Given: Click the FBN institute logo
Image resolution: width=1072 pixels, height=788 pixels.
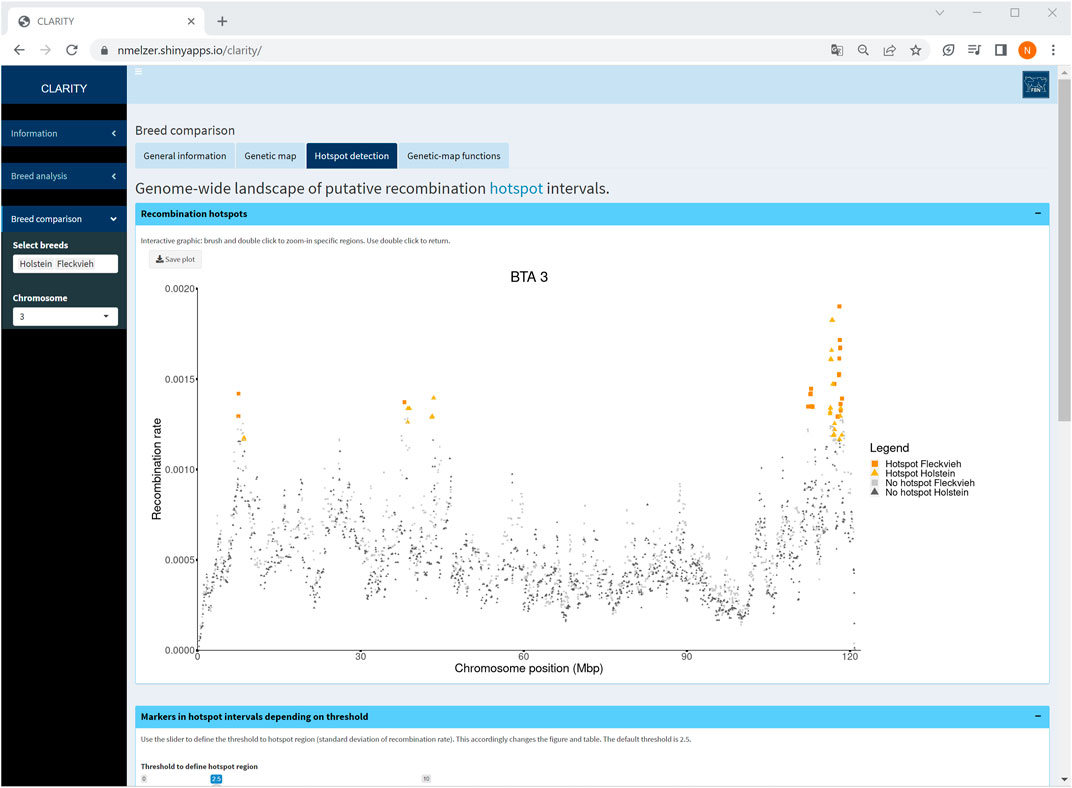Looking at the screenshot, I should (1036, 85).
